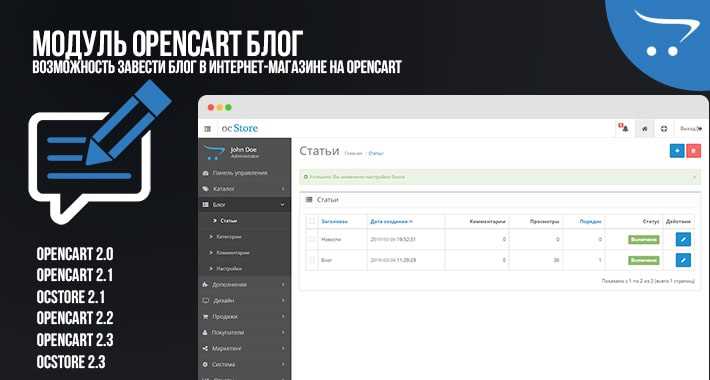Click the Выход logout link
Viewport: 710px width, 380px height.
tap(691, 129)
